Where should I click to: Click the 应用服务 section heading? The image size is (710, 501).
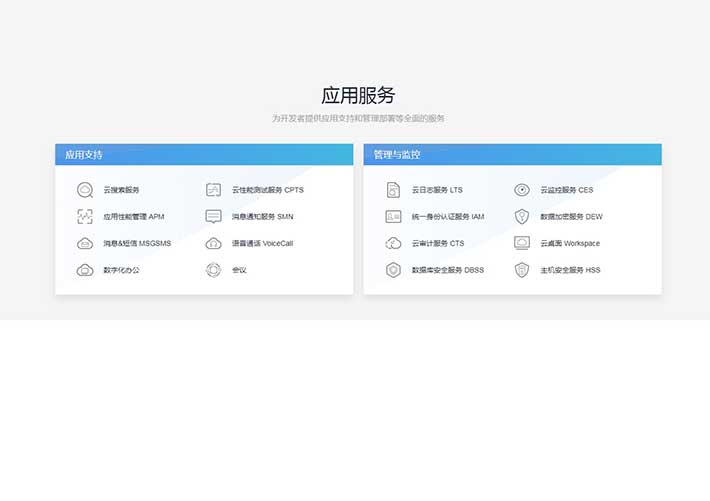click(x=357, y=95)
